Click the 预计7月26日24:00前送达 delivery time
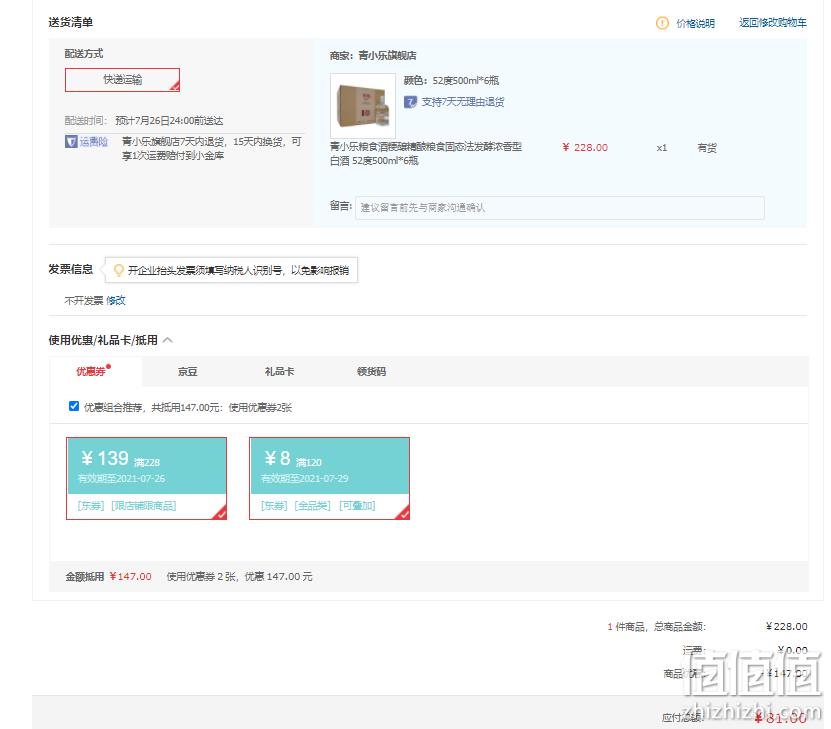This screenshot has width=831, height=729. (169, 121)
